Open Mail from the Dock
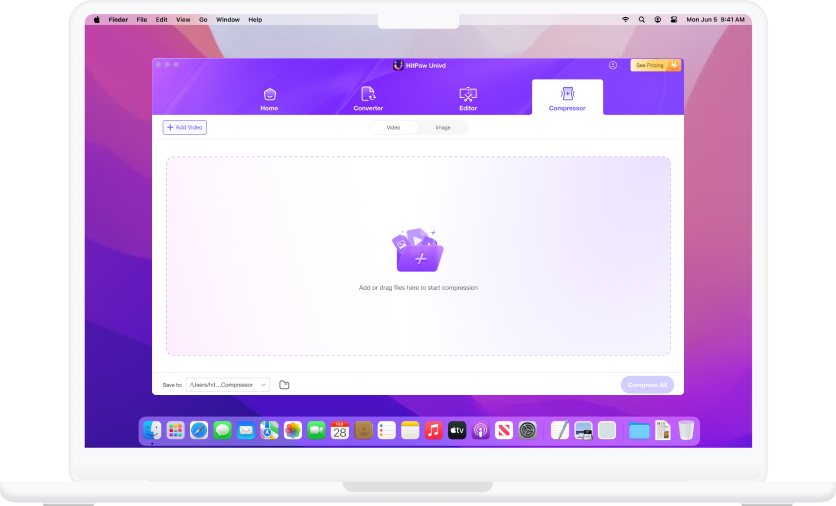 click(246, 430)
